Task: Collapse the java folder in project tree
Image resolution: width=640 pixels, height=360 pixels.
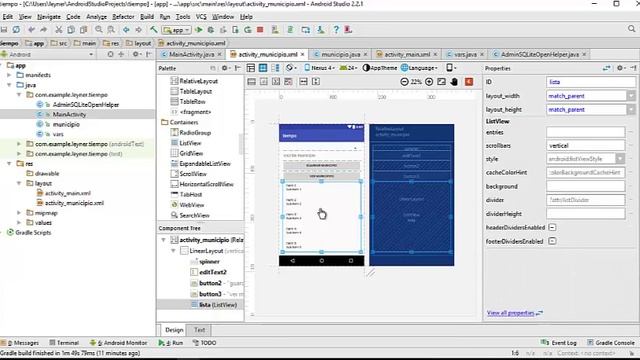Action: 9,85
